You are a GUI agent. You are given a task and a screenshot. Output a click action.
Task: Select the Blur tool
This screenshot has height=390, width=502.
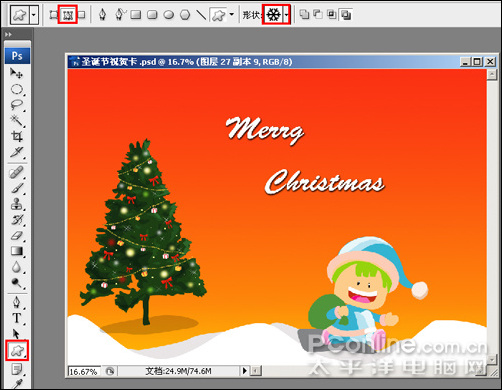click(x=17, y=267)
